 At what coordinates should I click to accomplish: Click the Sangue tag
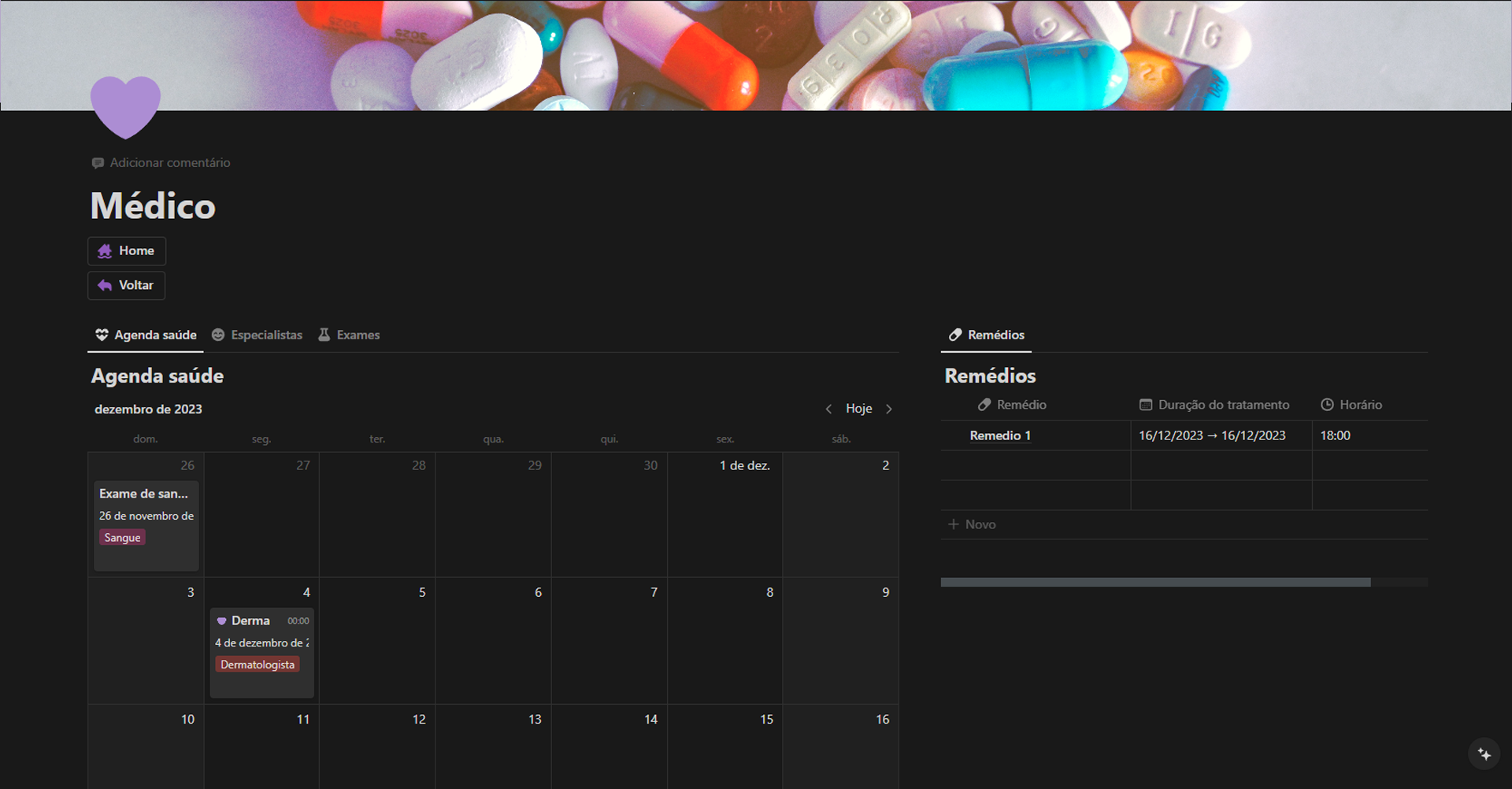click(122, 538)
